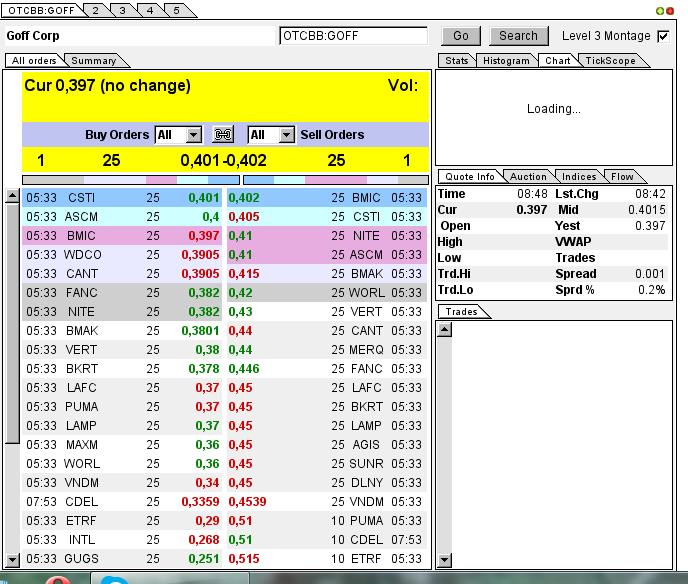
Task: Select the Indices tab
Action: pyautogui.click(x=579, y=176)
